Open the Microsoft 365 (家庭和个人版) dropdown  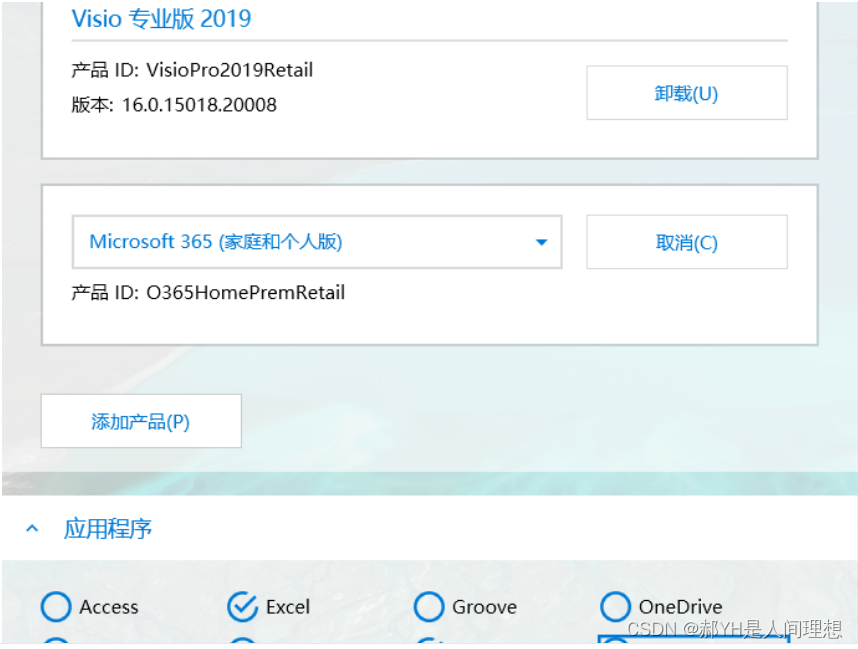pyautogui.click(x=317, y=242)
